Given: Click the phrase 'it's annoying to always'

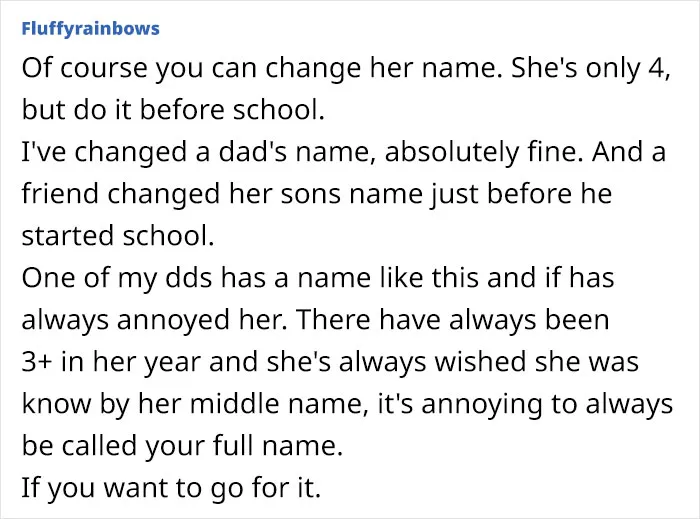Looking at the screenshot, I should coord(525,404).
